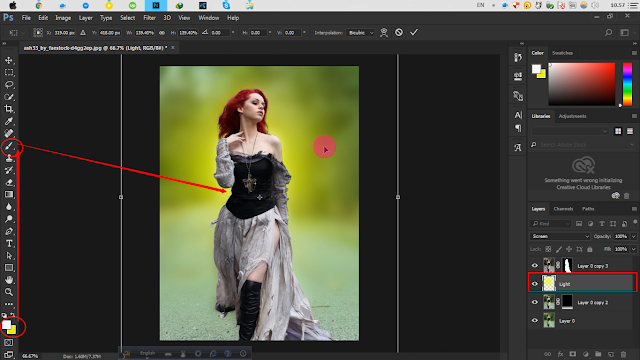
Task: Cancel the transform with the circle-slash icon
Action: click(399, 32)
